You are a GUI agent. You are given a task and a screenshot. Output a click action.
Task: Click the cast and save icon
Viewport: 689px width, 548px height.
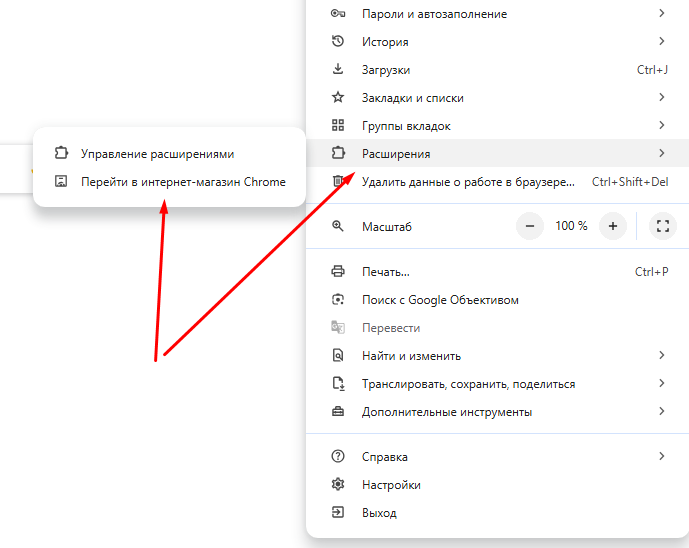coord(338,383)
